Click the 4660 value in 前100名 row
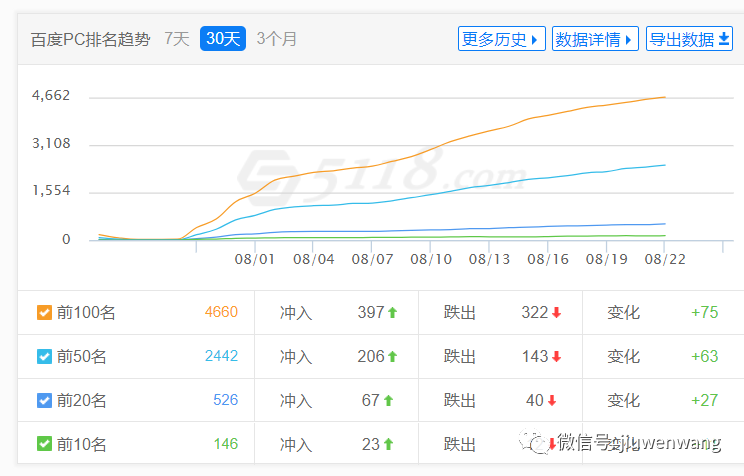 221,312
